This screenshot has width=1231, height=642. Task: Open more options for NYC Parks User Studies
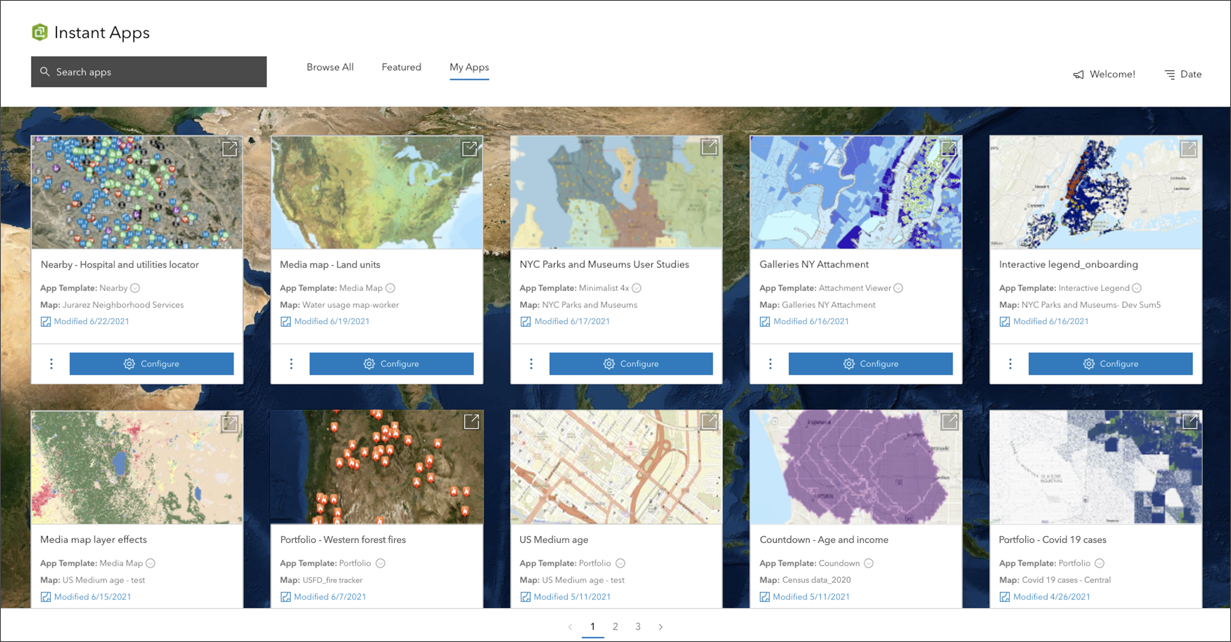[x=531, y=364]
